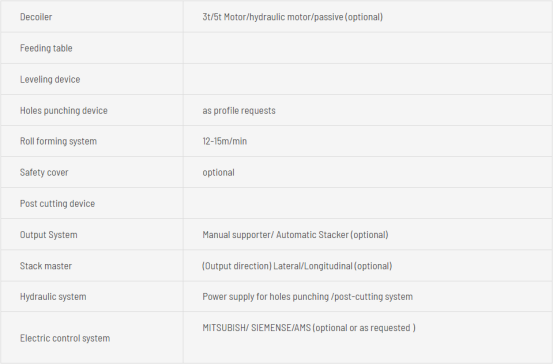The width and height of the screenshot is (554, 364).
Task: Click the empty Feeding table value cell
Action: [367, 48]
